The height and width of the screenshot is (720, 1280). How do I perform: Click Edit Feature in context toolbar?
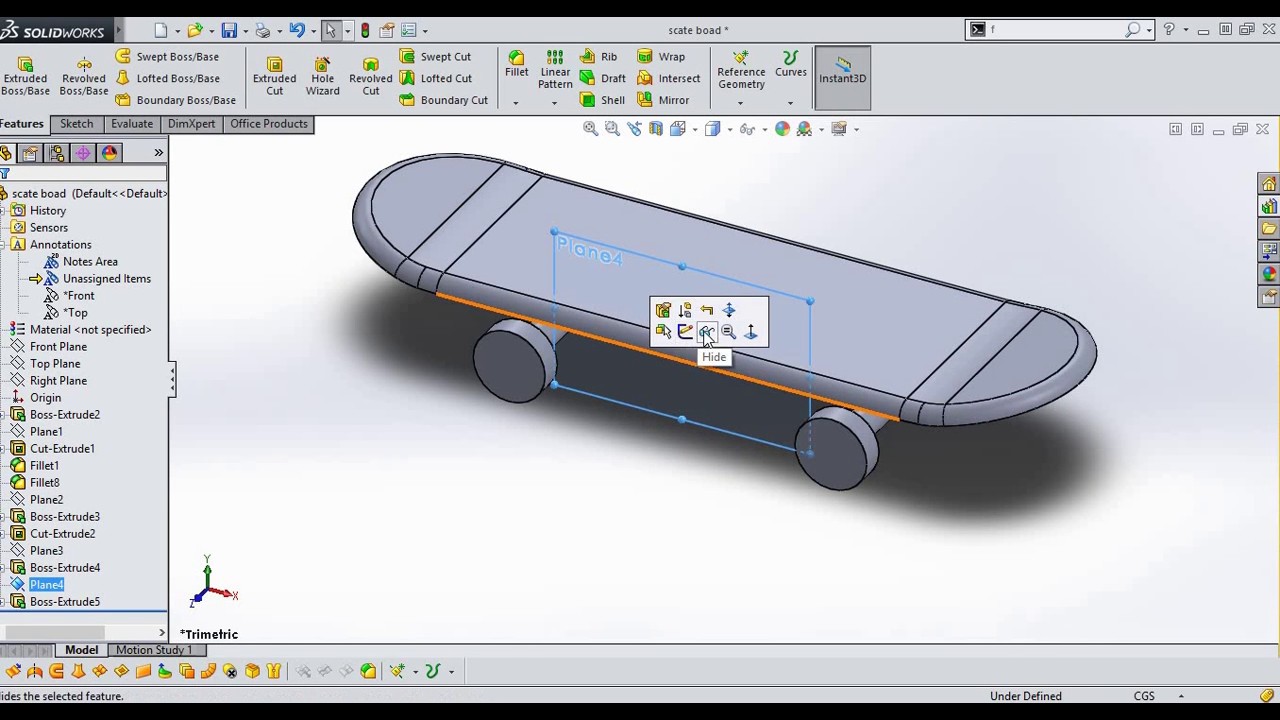click(663, 311)
